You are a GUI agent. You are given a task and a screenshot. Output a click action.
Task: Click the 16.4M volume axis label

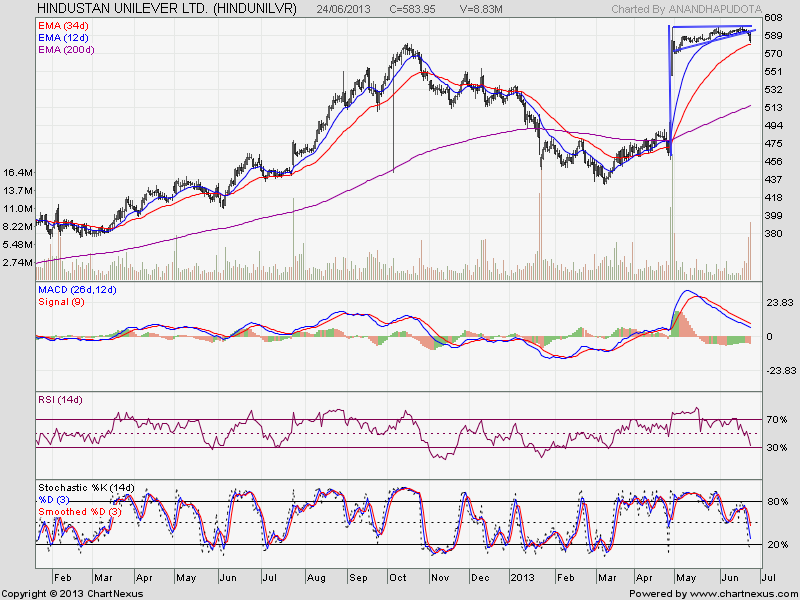click(18, 172)
